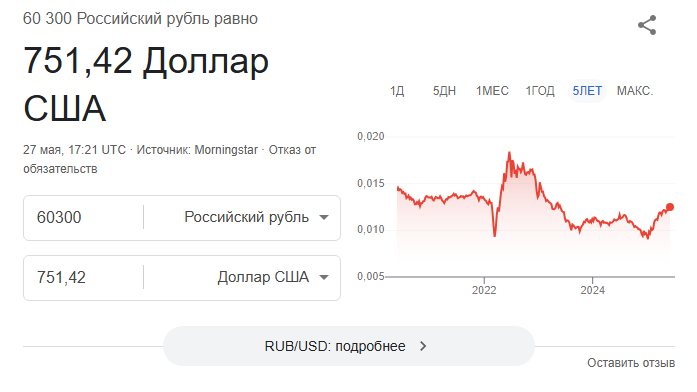Click the 2022 axis label on chart
697x392 pixels.
(484, 290)
